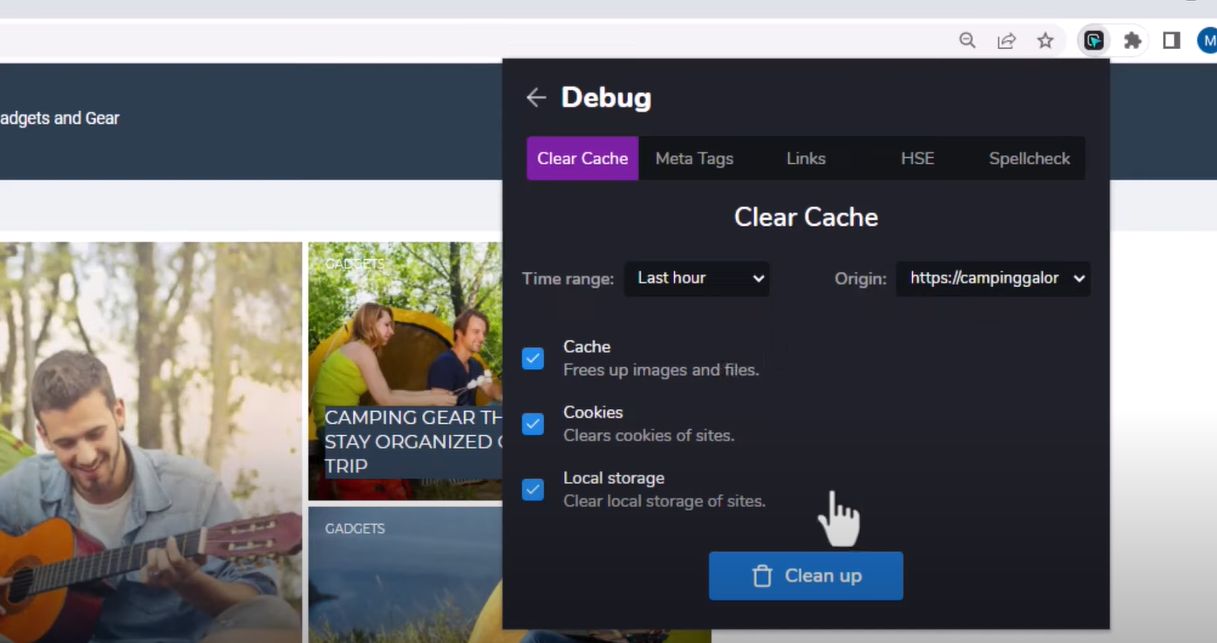
Task: Click the Cookies label text
Action: [x=593, y=412]
